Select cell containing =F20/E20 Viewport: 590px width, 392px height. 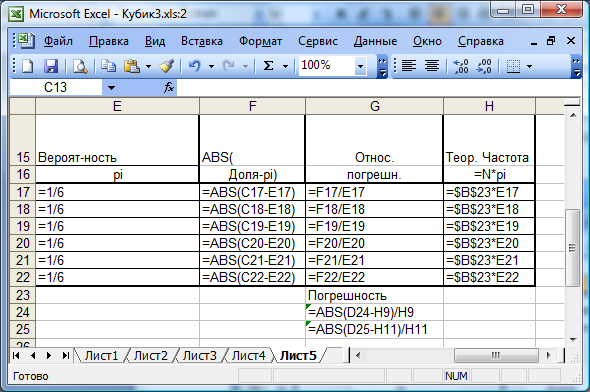tap(374, 243)
